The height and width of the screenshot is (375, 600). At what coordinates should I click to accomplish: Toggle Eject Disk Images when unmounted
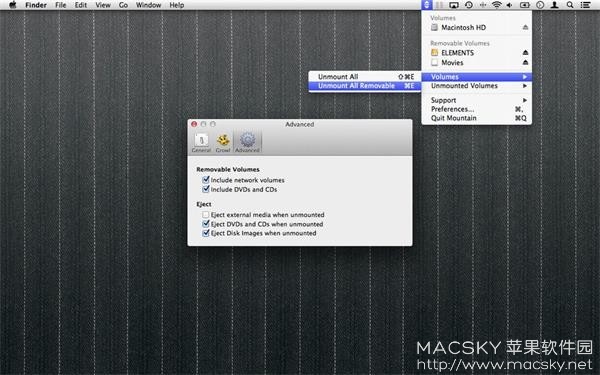pyautogui.click(x=206, y=233)
